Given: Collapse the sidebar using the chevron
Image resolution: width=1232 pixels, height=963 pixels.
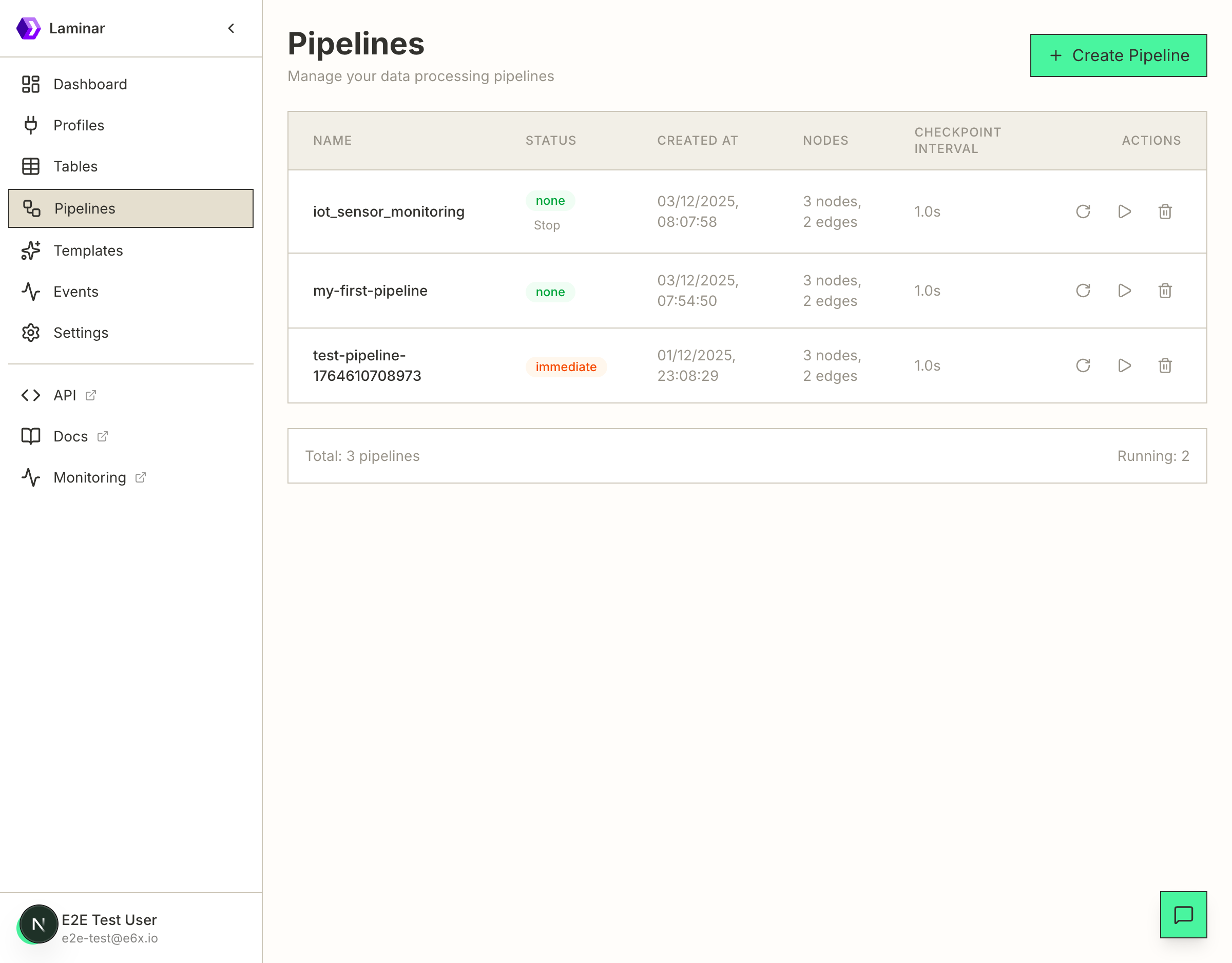Looking at the screenshot, I should 232,28.
